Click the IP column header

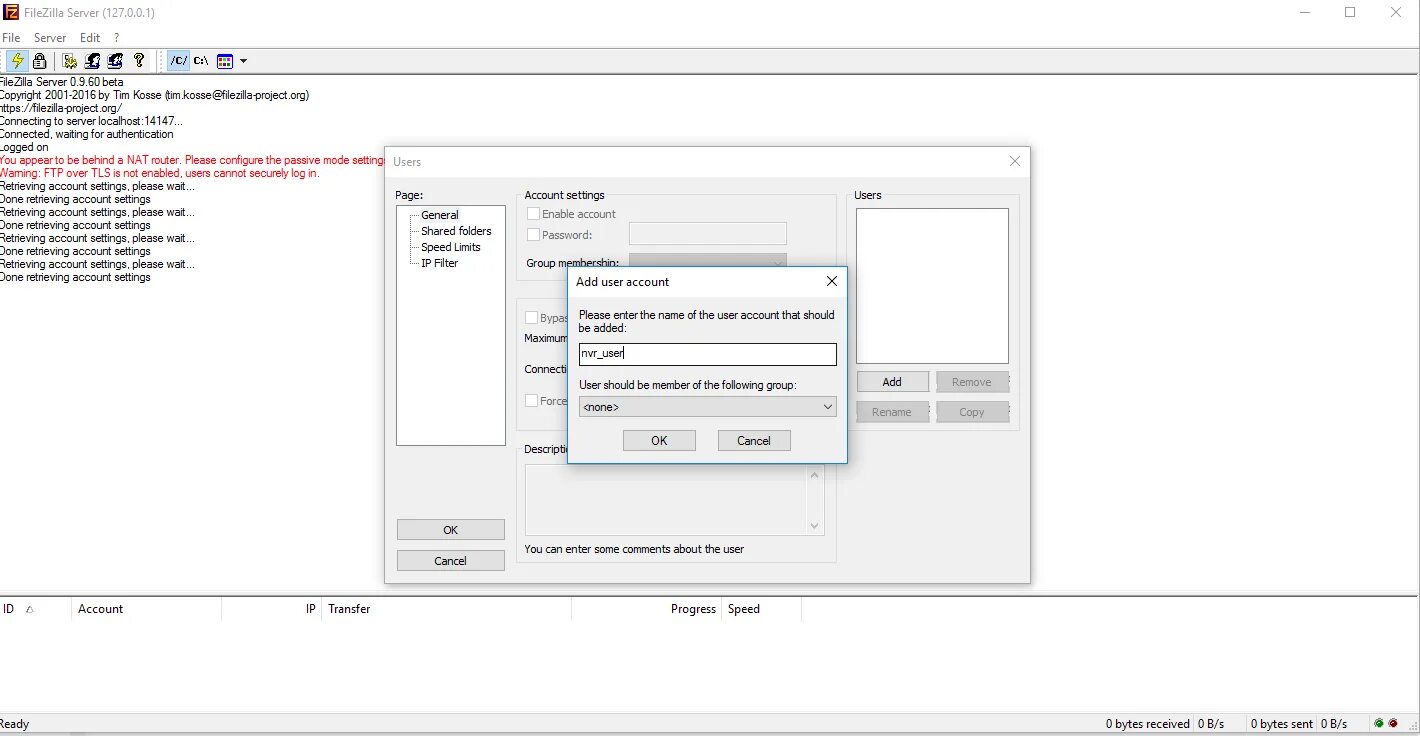tap(271, 609)
